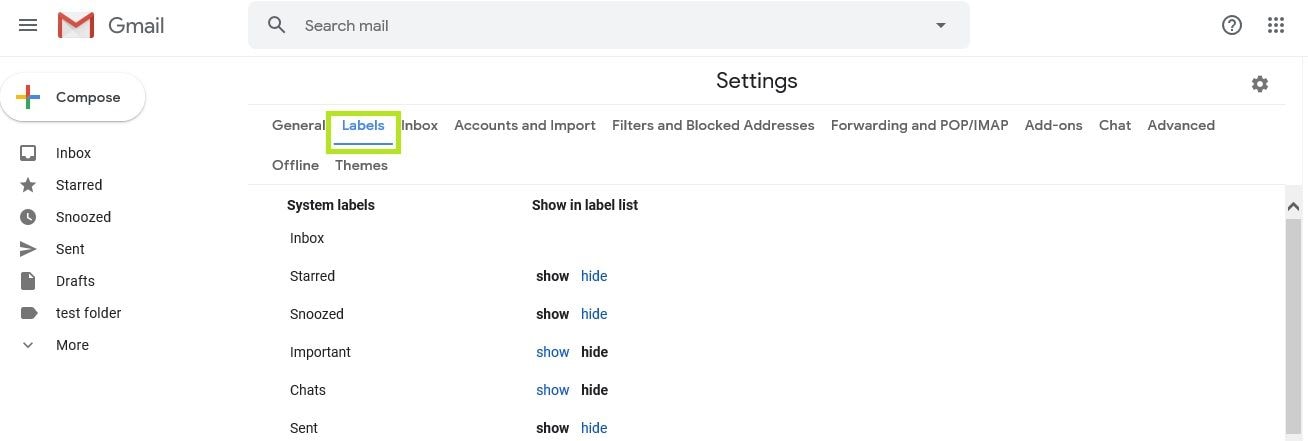Show the Chats label in list
Image resolution: width=1308 pixels, height=441 pixels.
point(552,390)
